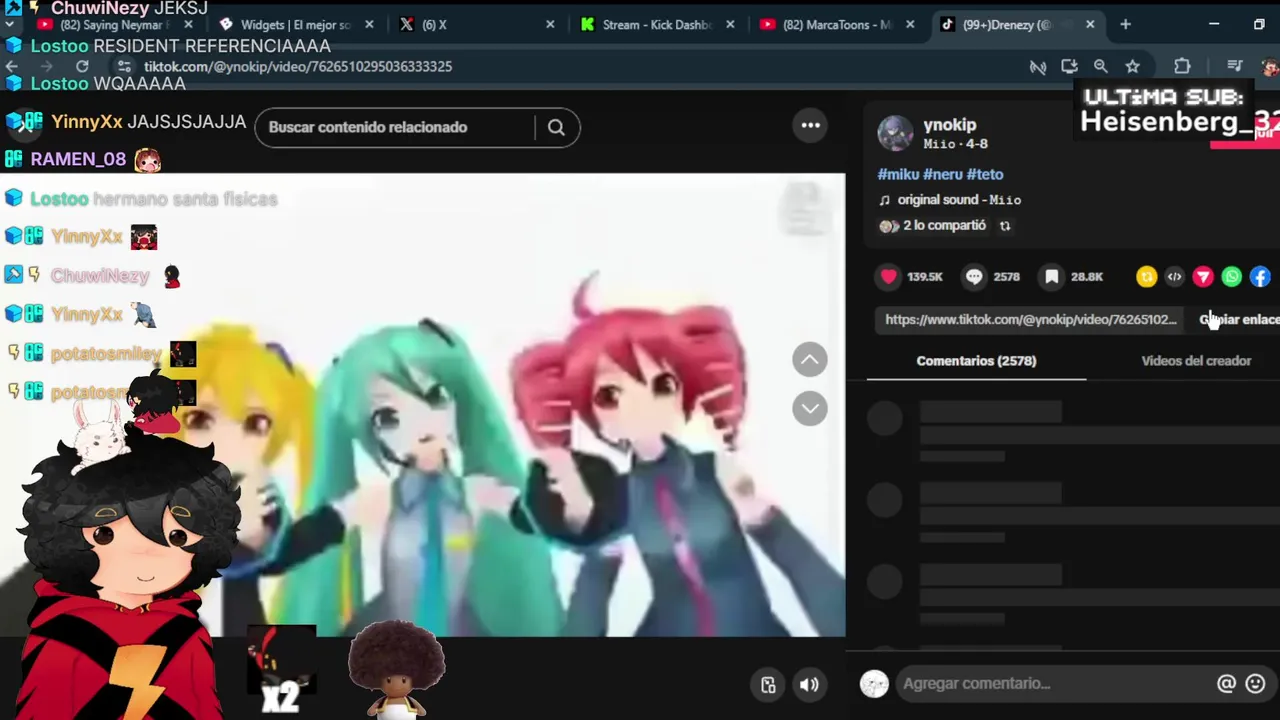Bookmark this page with the star icon
The height and width of the screenshot is (720, 1280).
click(1132, 66)
